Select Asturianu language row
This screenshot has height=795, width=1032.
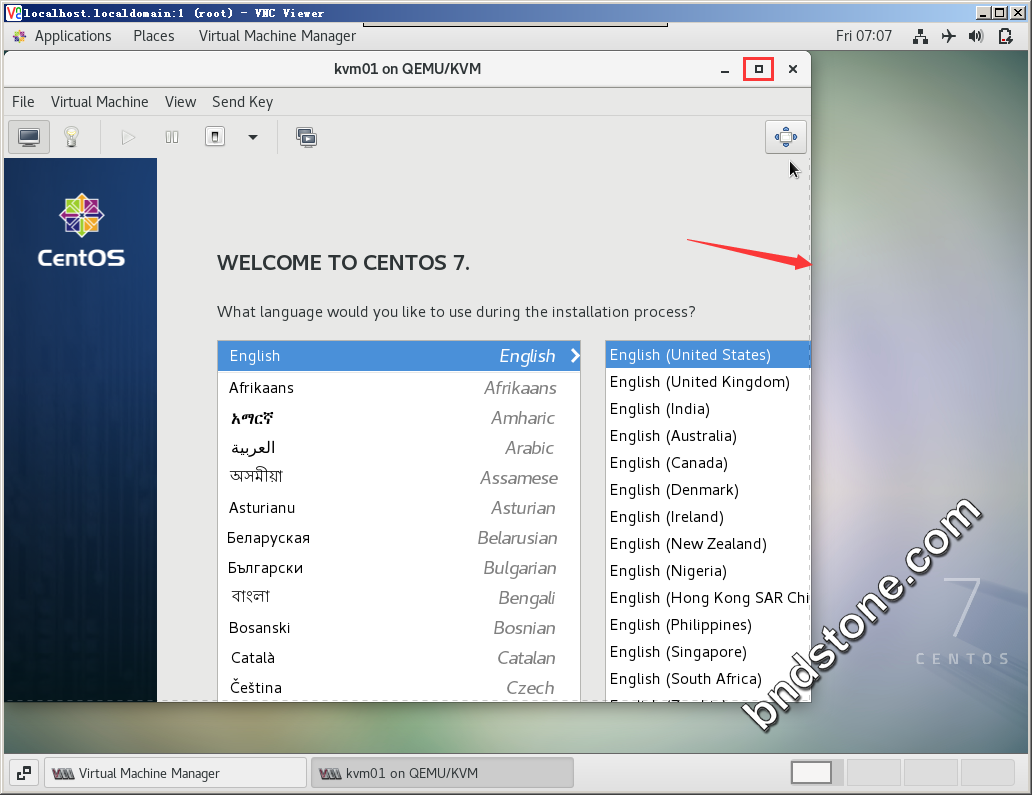coord(399,508)
